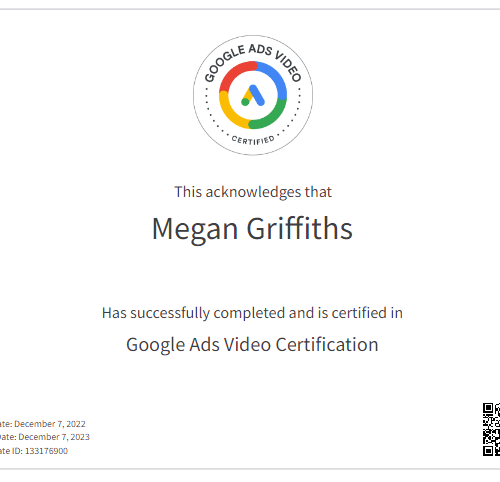Click the QR code on the certificate
The height and width of the screenshot is (482, 500).
(x=492, y=429)
